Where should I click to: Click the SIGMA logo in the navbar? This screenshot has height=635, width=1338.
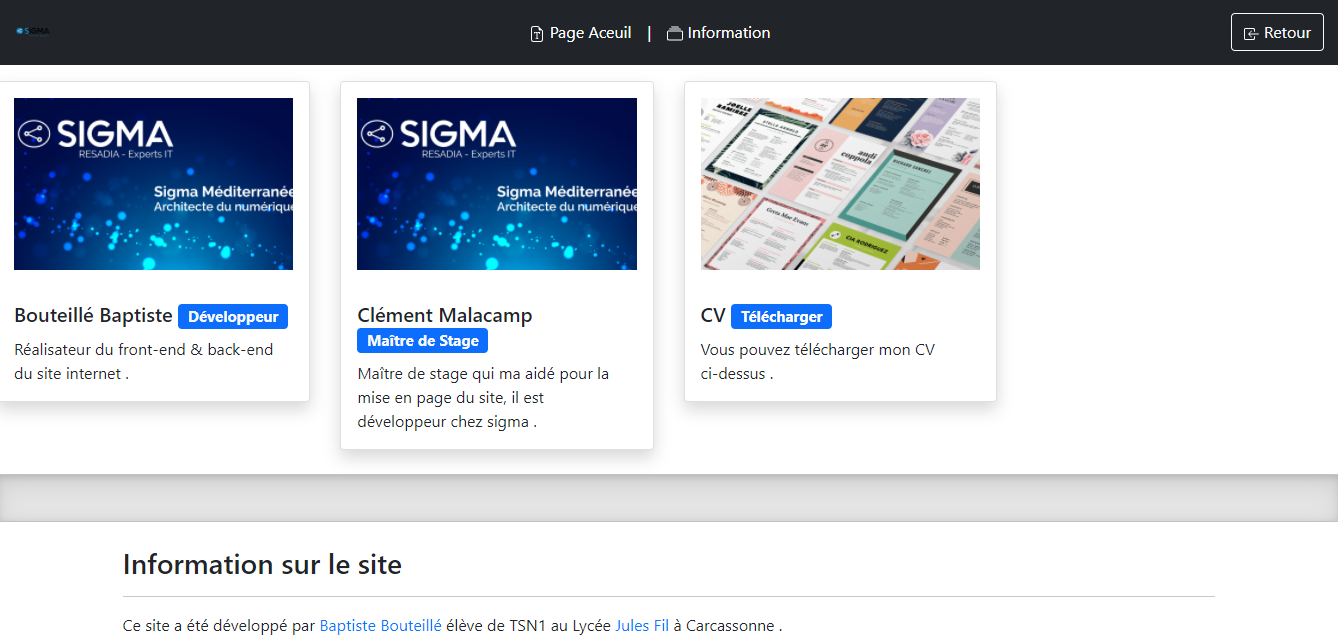tap(33, 31)
